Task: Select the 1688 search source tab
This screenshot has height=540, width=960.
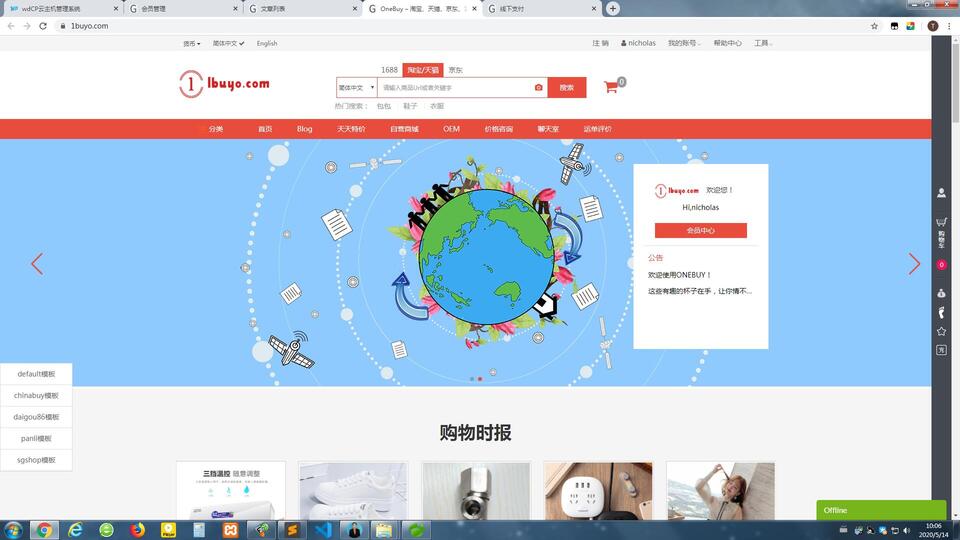Action: coord(389,70)
